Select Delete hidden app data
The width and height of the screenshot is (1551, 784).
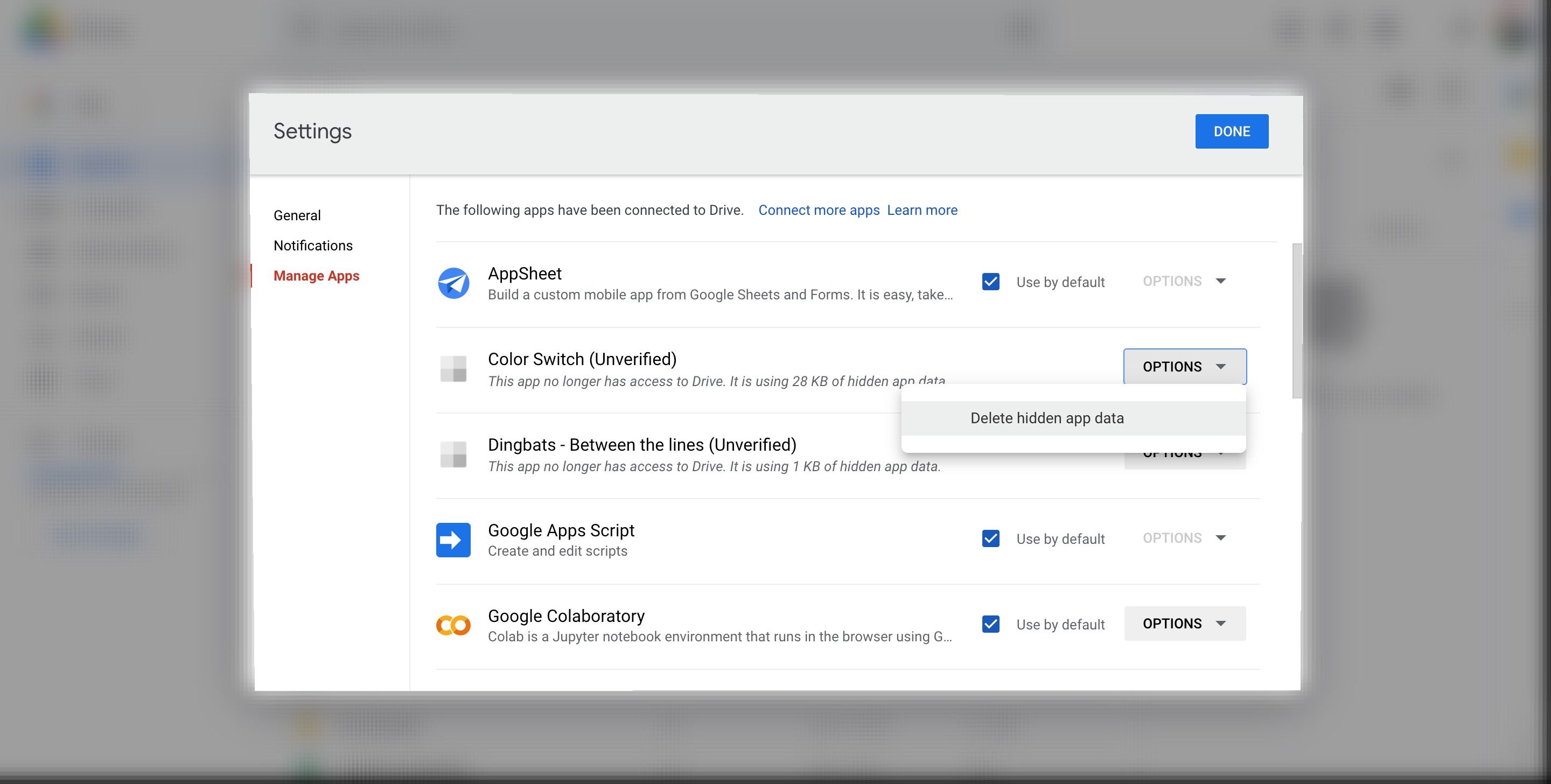pos(1047,418)
